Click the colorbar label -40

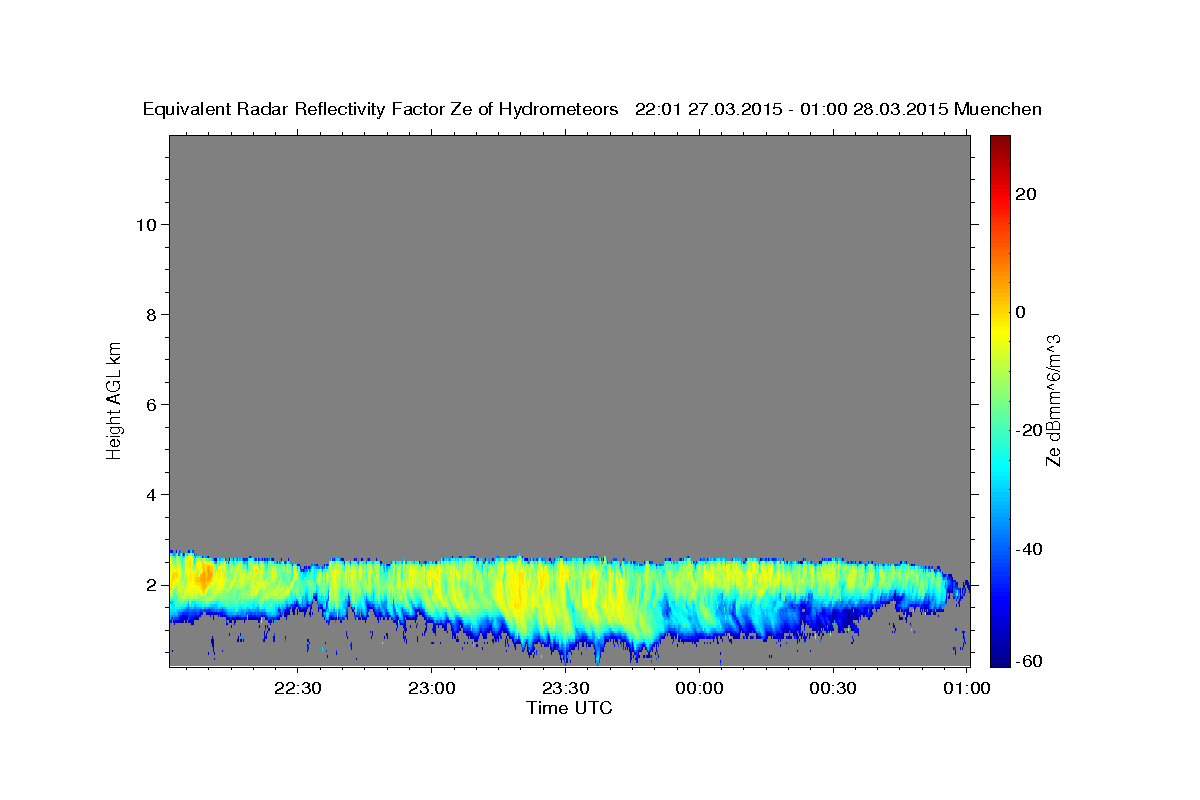pyautogui.click(x=1029, y=548)
